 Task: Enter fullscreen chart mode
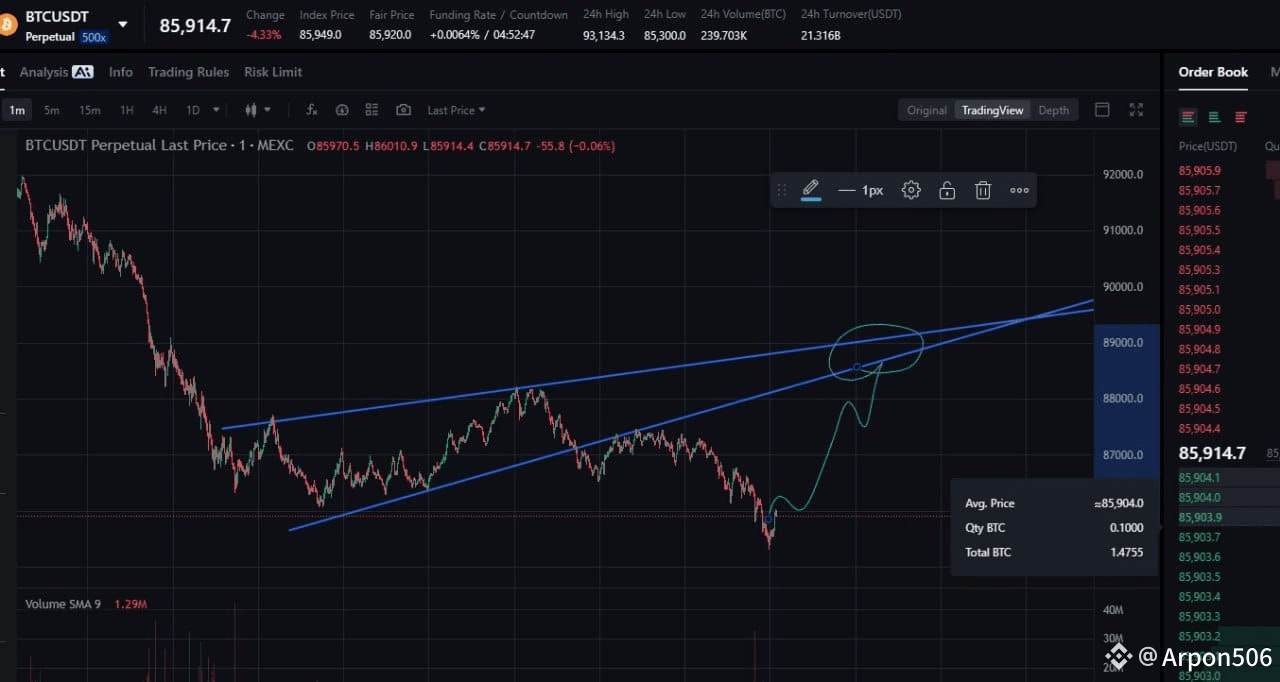[x=1136, y=110]
